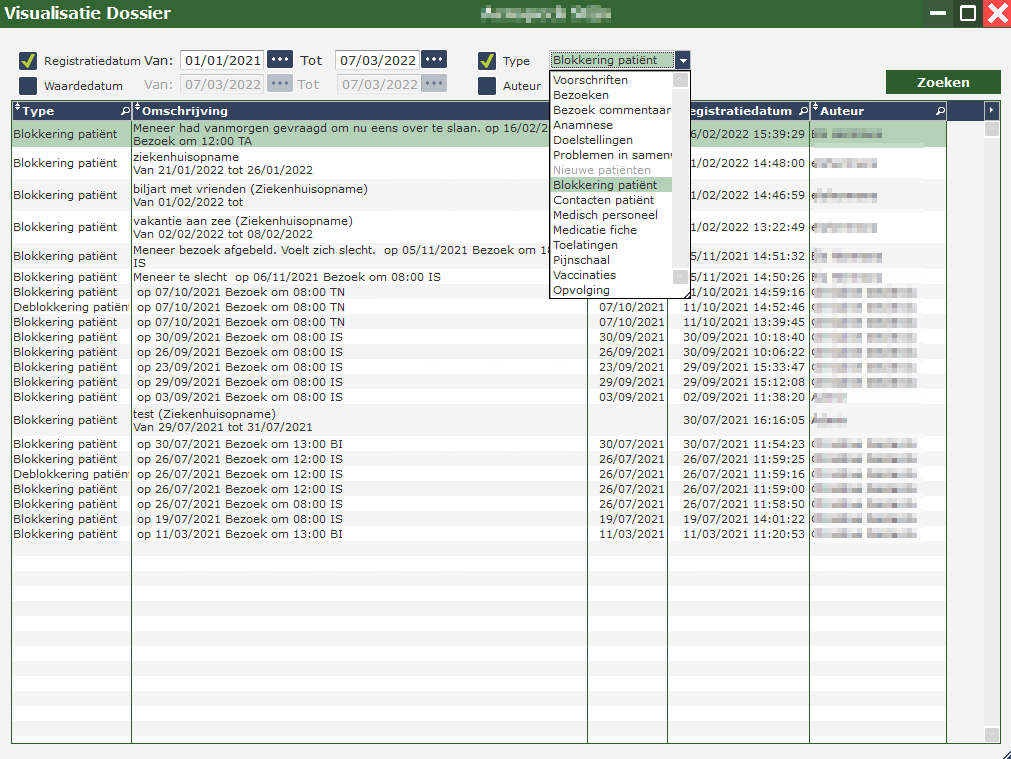Uncheck the Type filter checkbox
The height and width of the screenshot is (759, 1011).
(x=487, y=61)
